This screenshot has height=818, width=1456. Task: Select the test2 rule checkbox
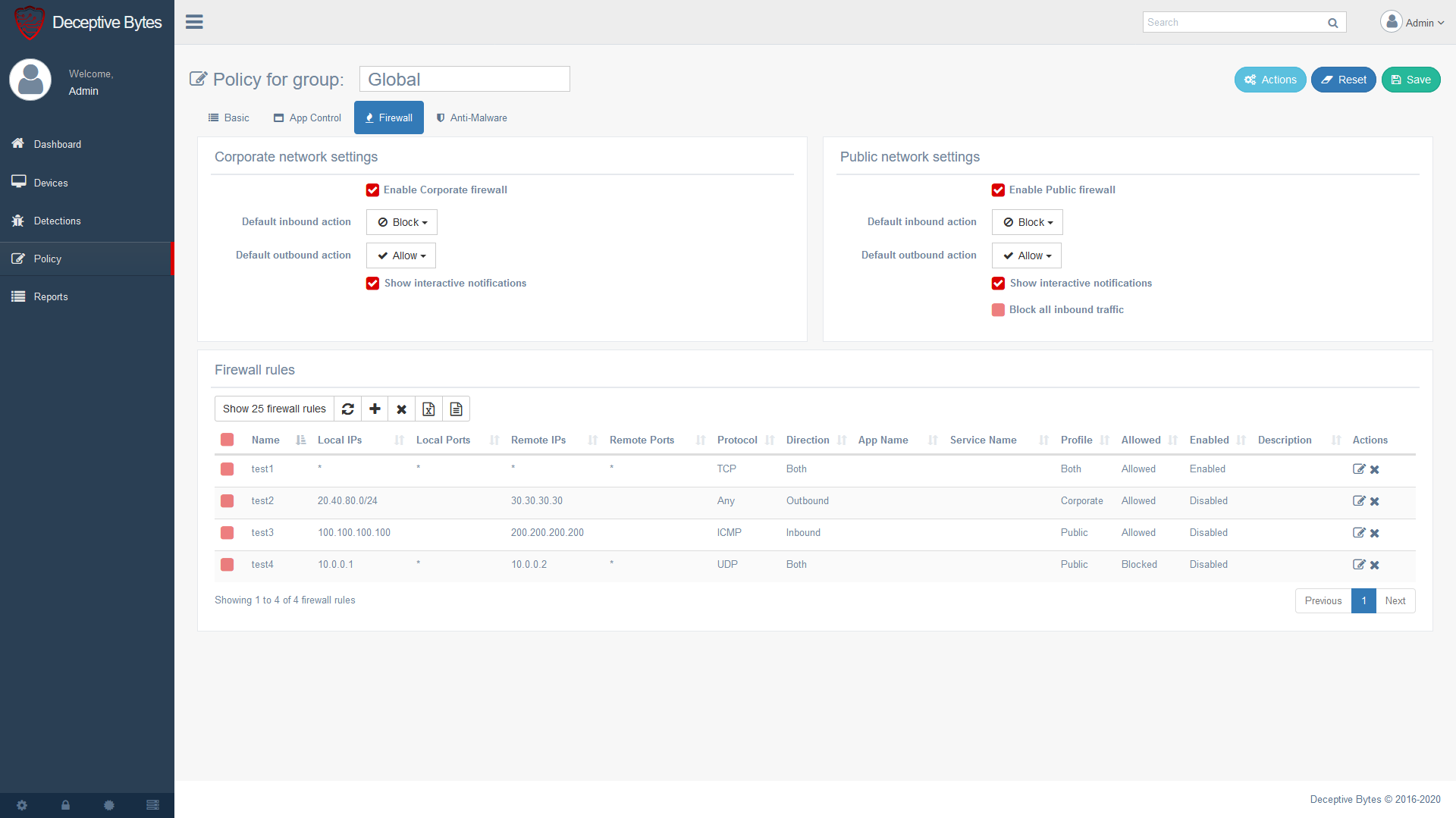[227, 501]
